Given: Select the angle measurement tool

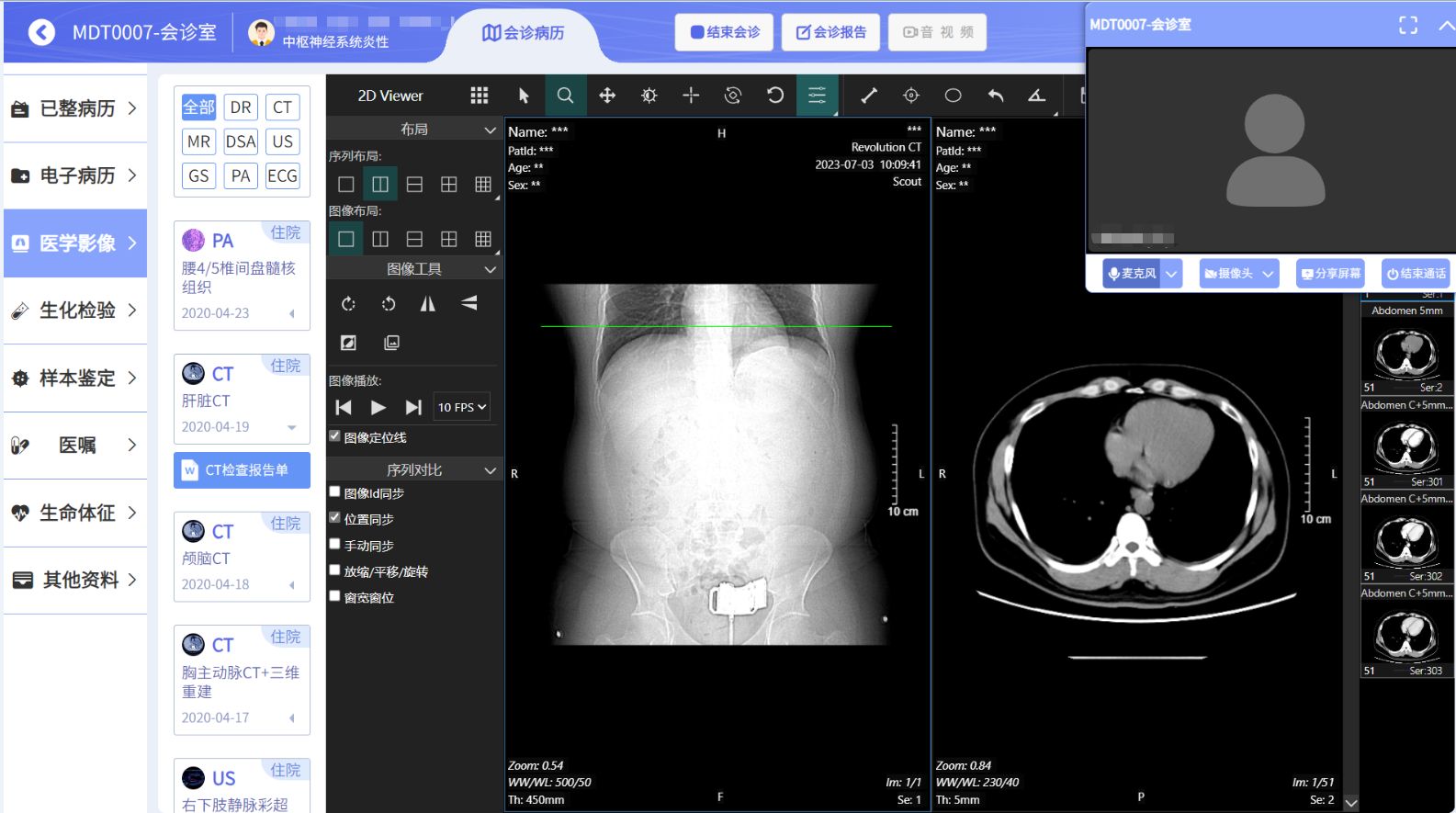Looking at the screenshot, I should pyautogui.click(x=1037, y=96).
